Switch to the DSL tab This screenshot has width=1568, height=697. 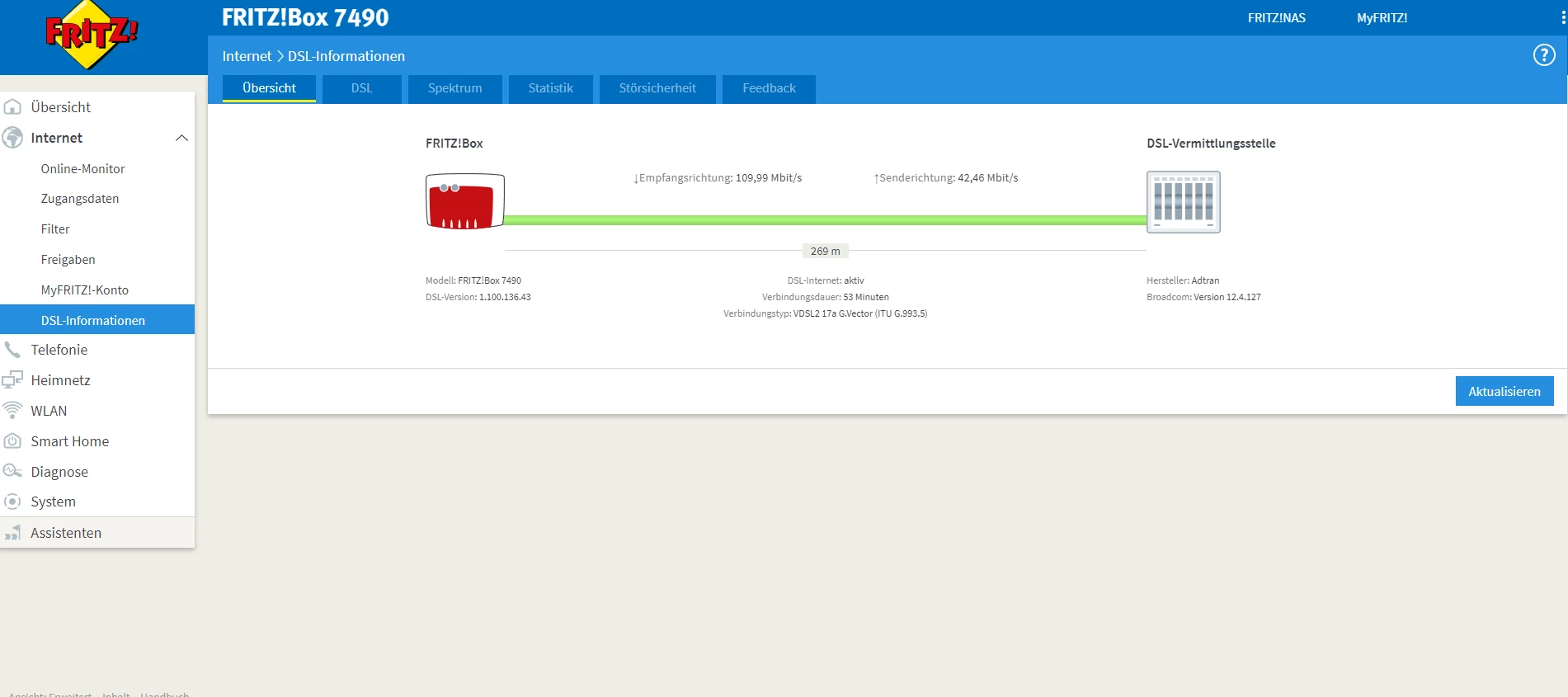point(362,88)
